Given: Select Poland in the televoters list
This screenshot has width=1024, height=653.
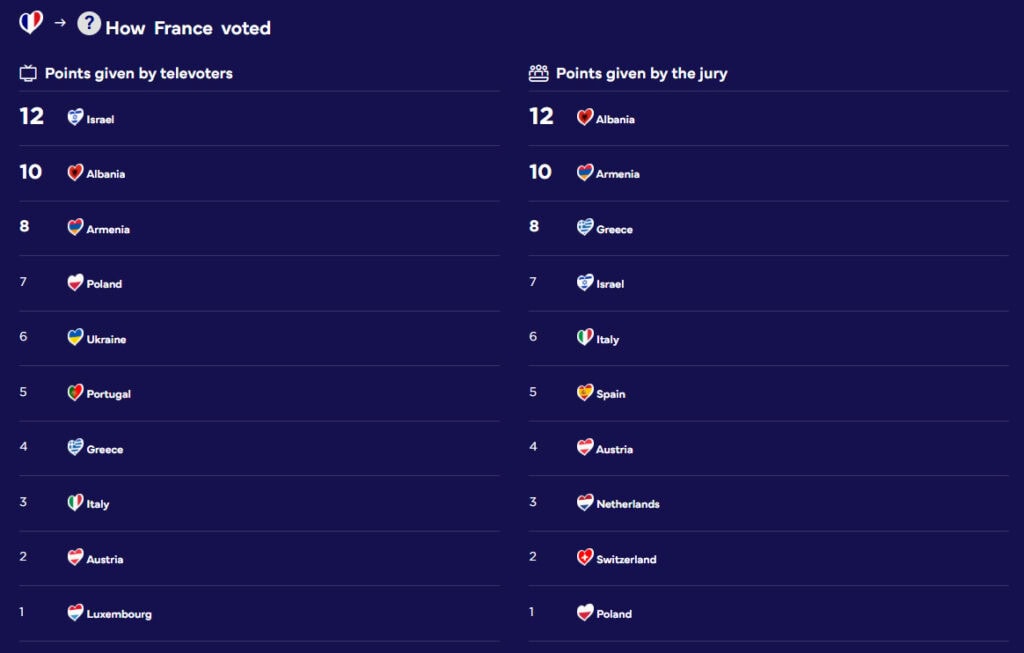Looking at the screenshot, I should pyautogui.click(x=104, y=284).
